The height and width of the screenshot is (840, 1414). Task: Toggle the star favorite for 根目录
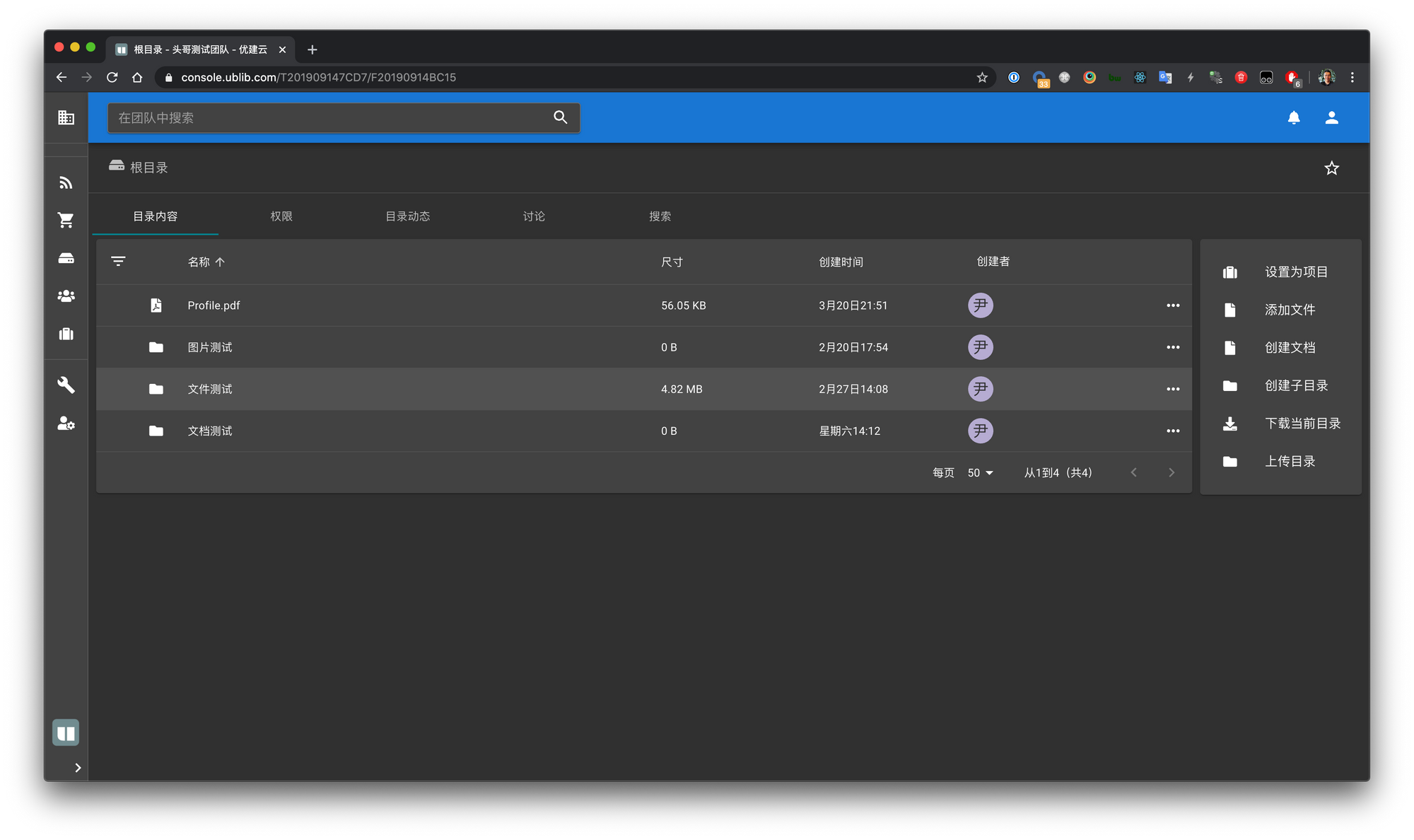[1331, 168]
